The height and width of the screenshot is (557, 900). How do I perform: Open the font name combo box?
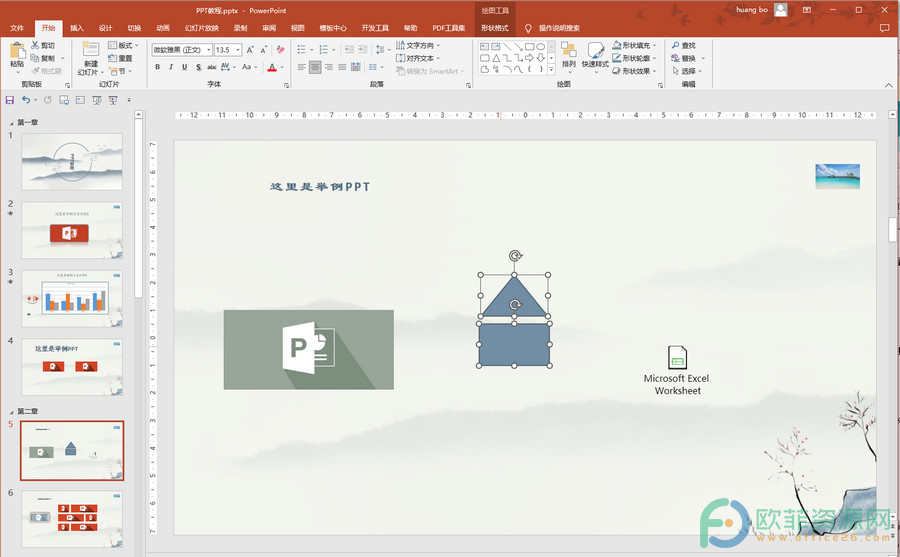(x=182, y=50)
